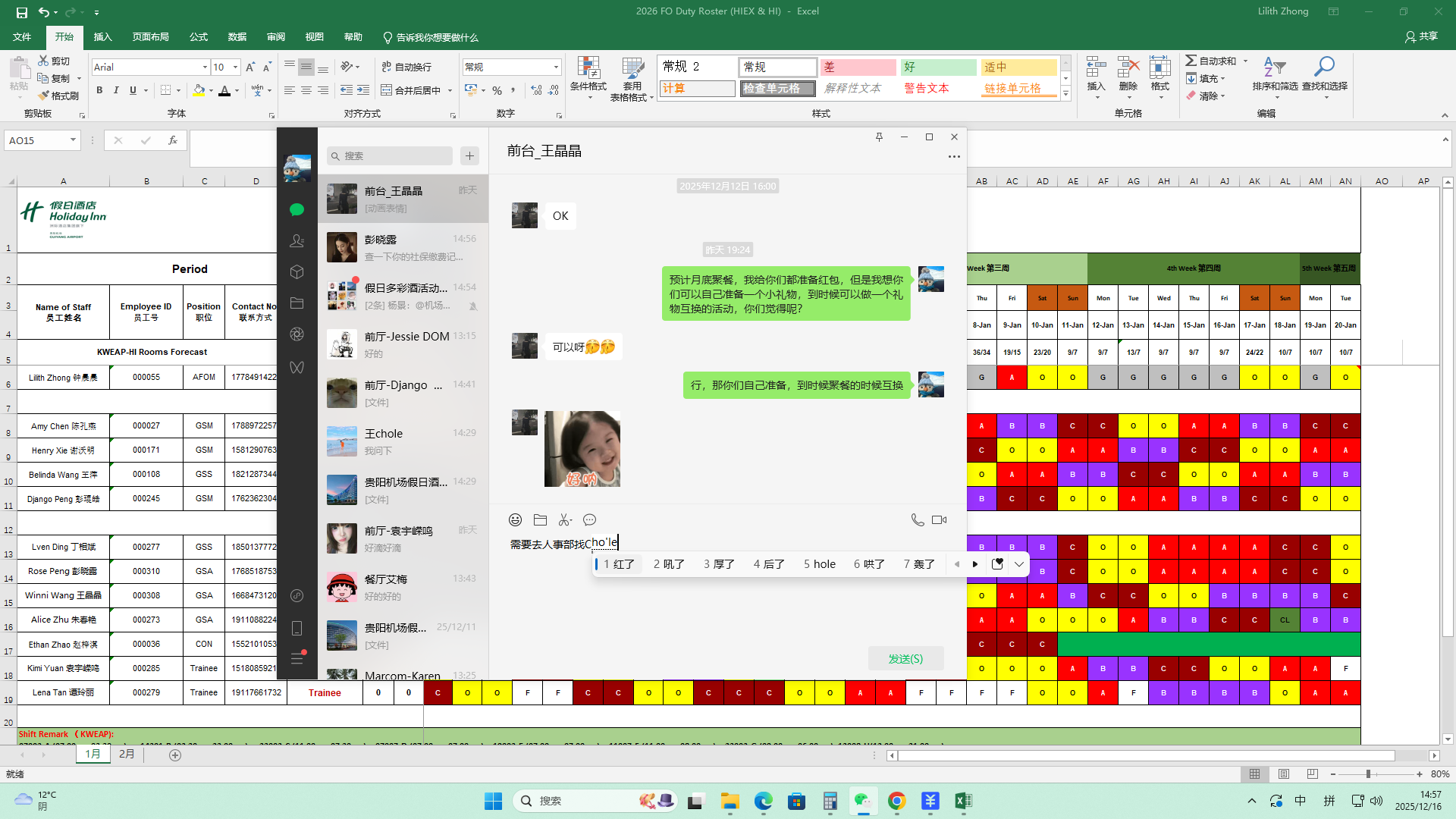The image size is (1456, 819).
Task: Switch to the 2月 sheet tab
Action: click(x=127, y=754)
